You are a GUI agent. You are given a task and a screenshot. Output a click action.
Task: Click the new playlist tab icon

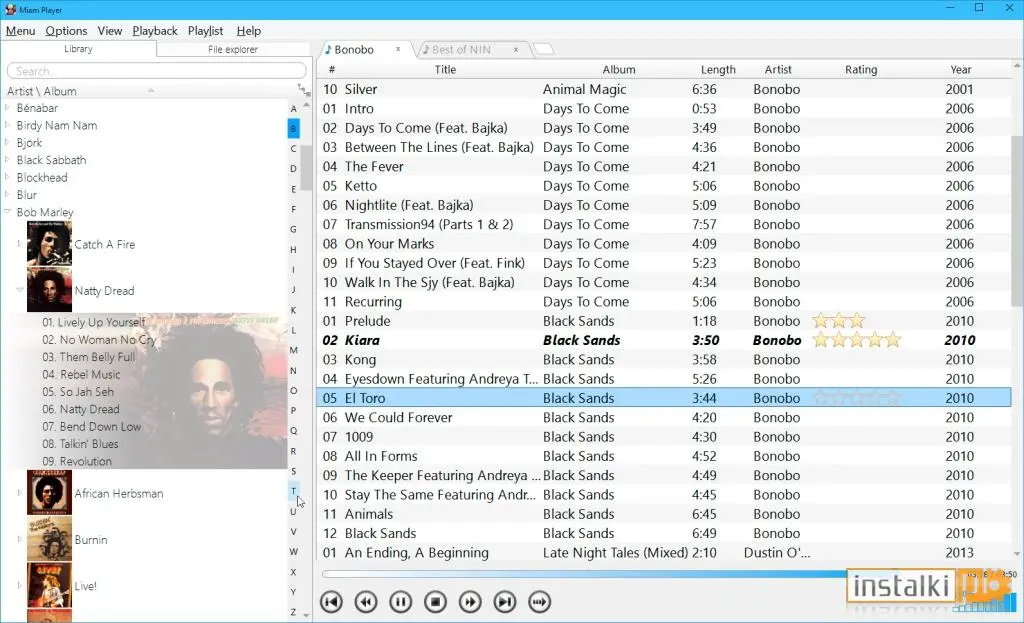pyautogui.click(x=543, y=49)
